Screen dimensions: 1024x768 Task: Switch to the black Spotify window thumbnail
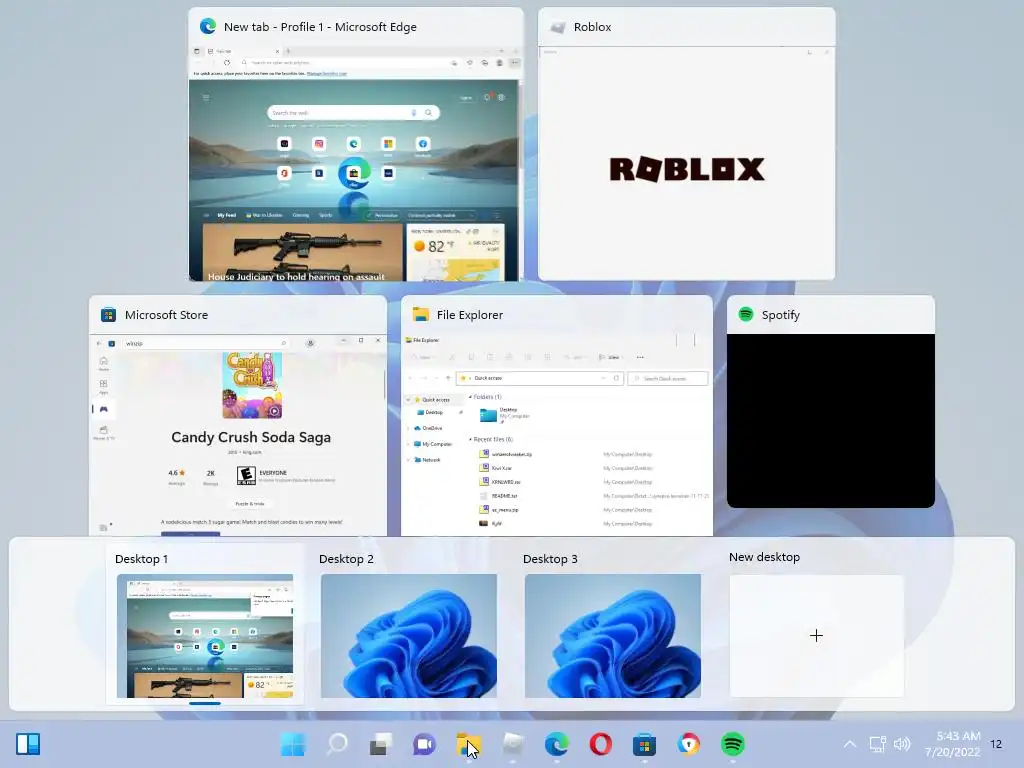[831, 421]
